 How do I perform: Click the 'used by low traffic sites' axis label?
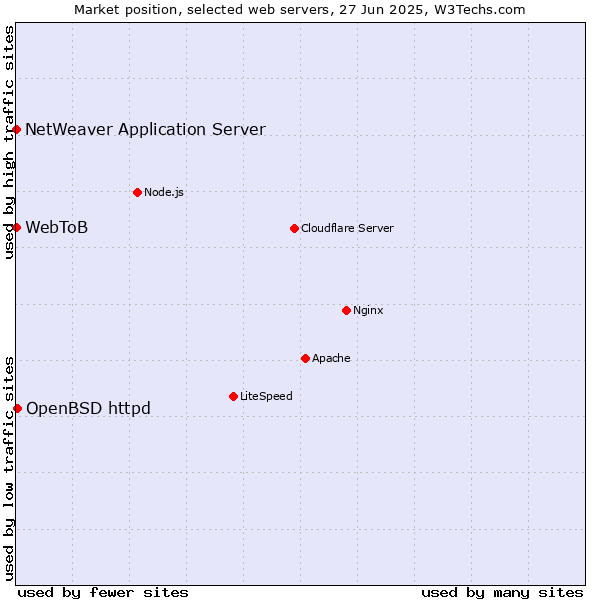coord(8,469)
